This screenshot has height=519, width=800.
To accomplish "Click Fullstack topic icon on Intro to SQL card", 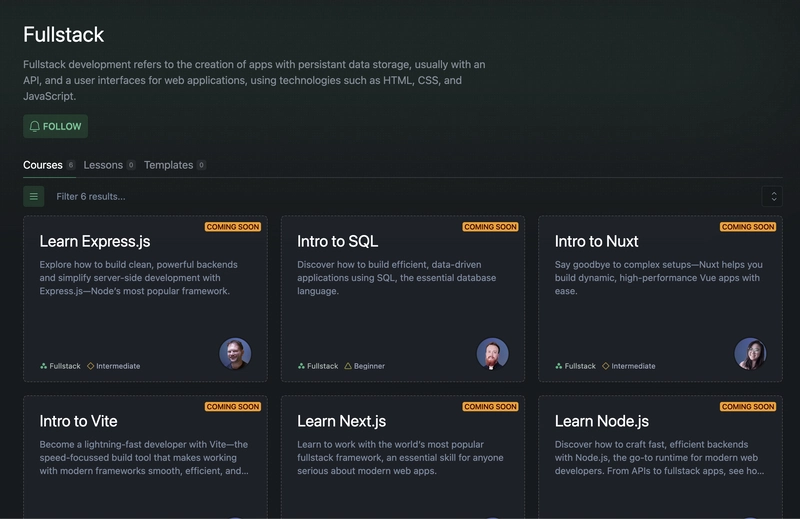I will point(301,366).
